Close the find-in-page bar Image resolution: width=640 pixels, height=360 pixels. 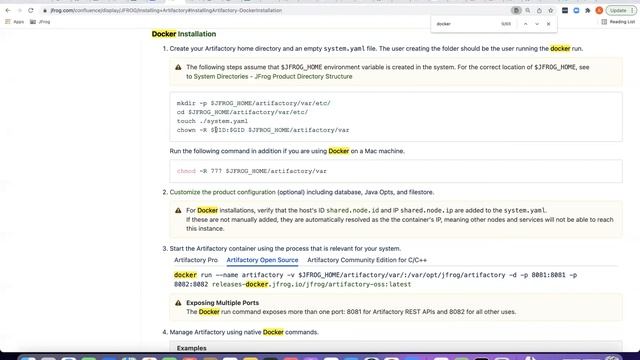[549, 24]
